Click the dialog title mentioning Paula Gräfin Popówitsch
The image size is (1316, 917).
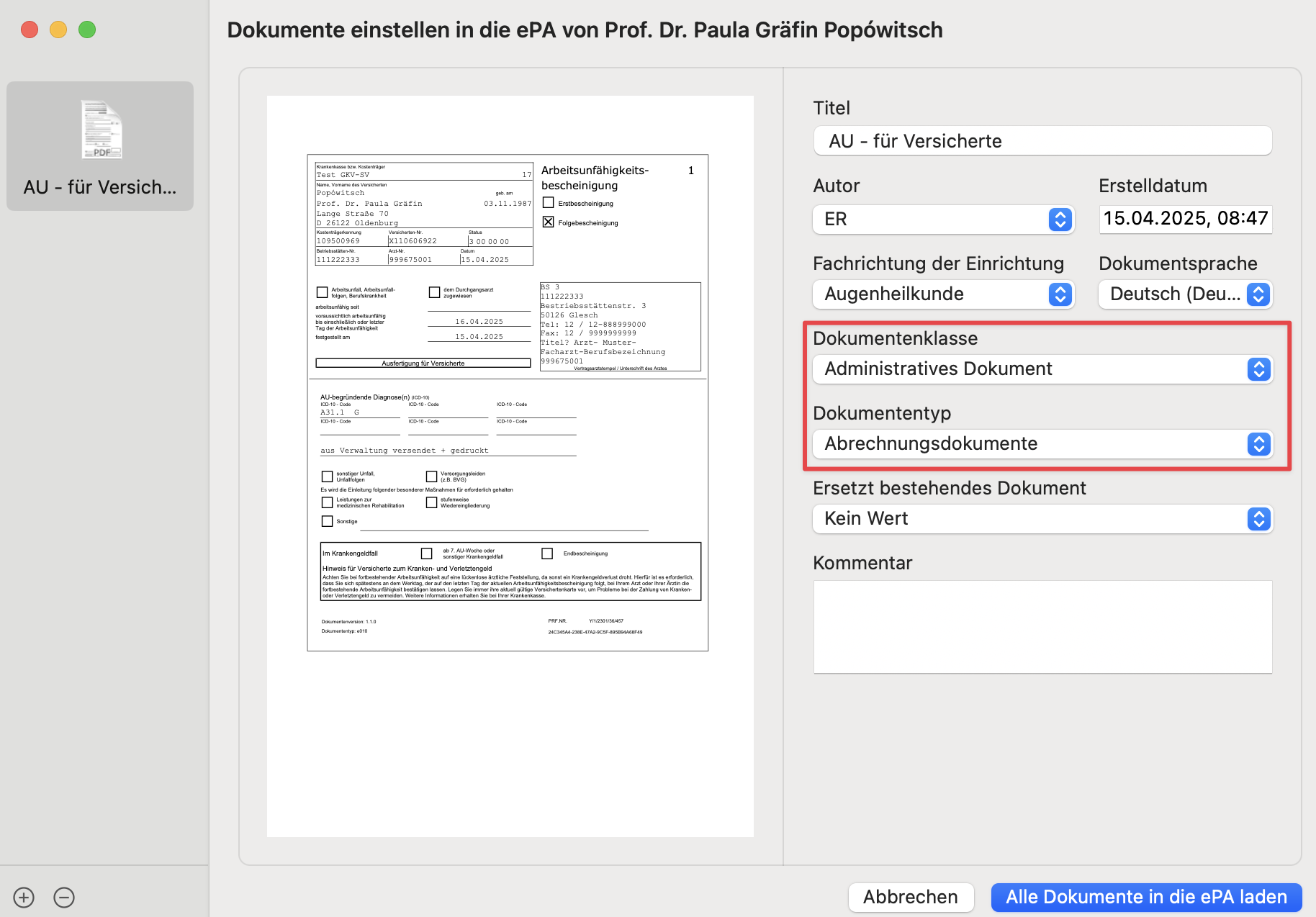pos(585,30)
